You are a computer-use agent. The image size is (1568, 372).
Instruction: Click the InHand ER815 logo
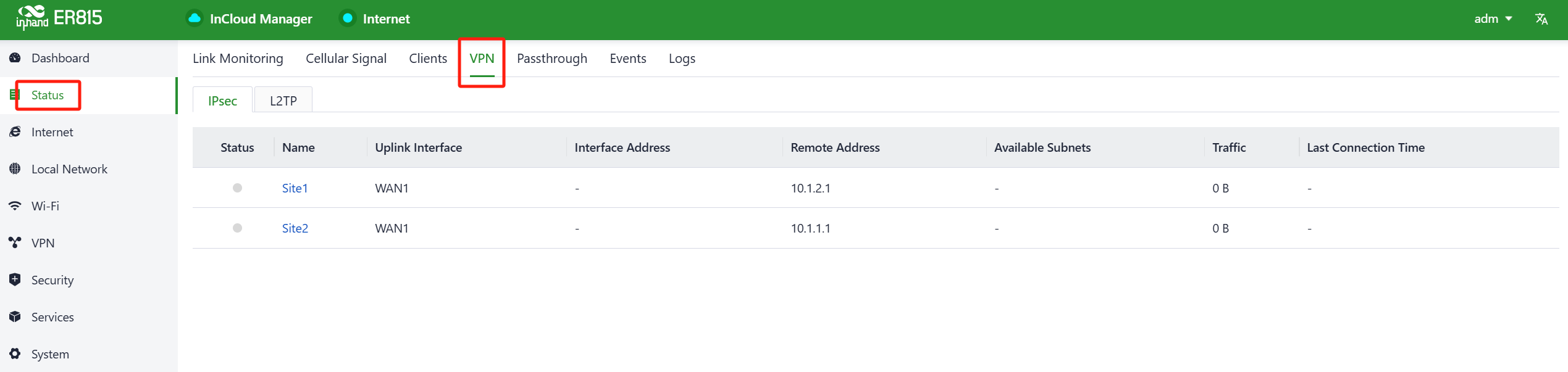point(59,18)
